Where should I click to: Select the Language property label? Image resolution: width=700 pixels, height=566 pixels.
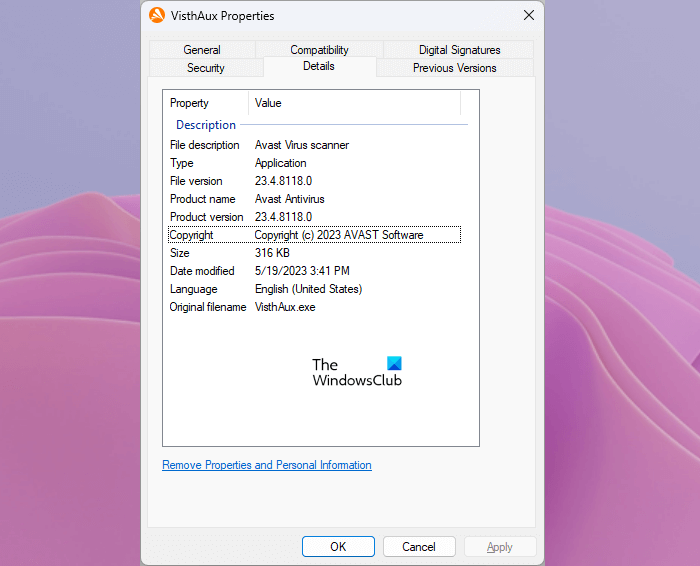pos(194,289)
